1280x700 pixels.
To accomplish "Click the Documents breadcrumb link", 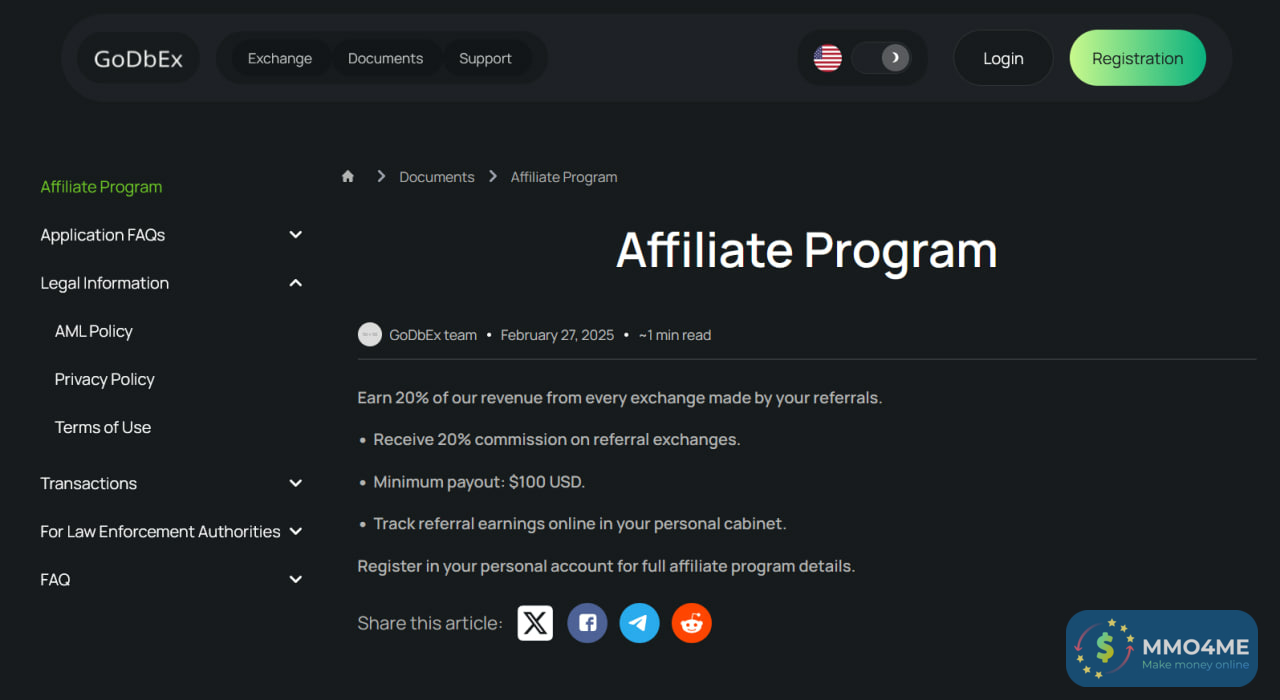I will tap(437, 177).
